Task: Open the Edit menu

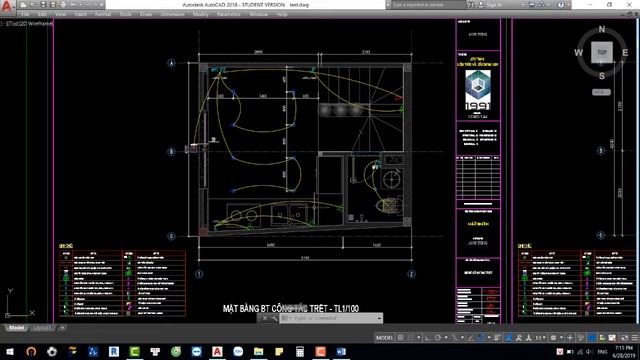Action: click(42, 14)
